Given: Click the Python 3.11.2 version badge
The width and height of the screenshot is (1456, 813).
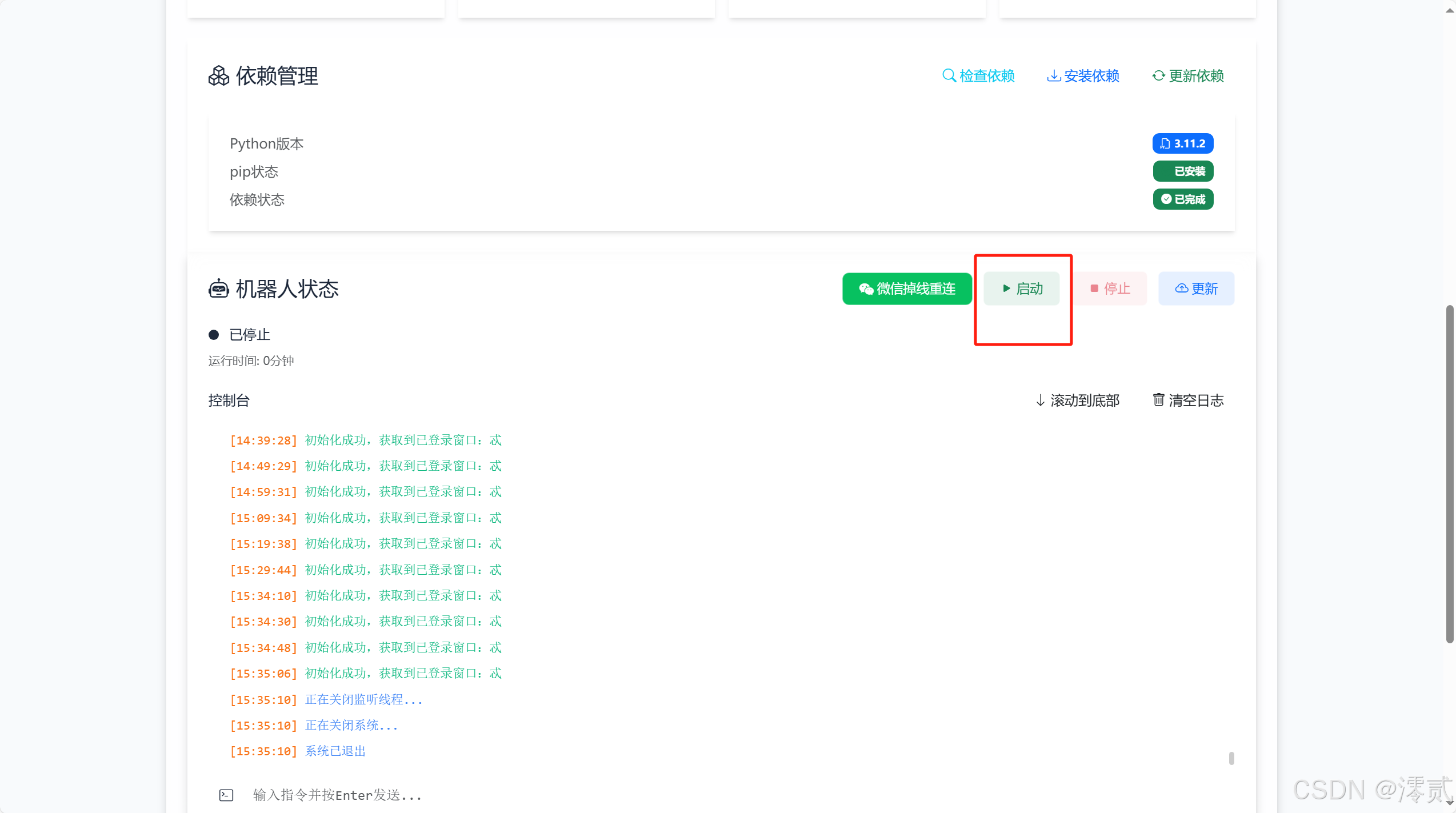Looking at the screenshot, I should click(x=1182, y=143).
